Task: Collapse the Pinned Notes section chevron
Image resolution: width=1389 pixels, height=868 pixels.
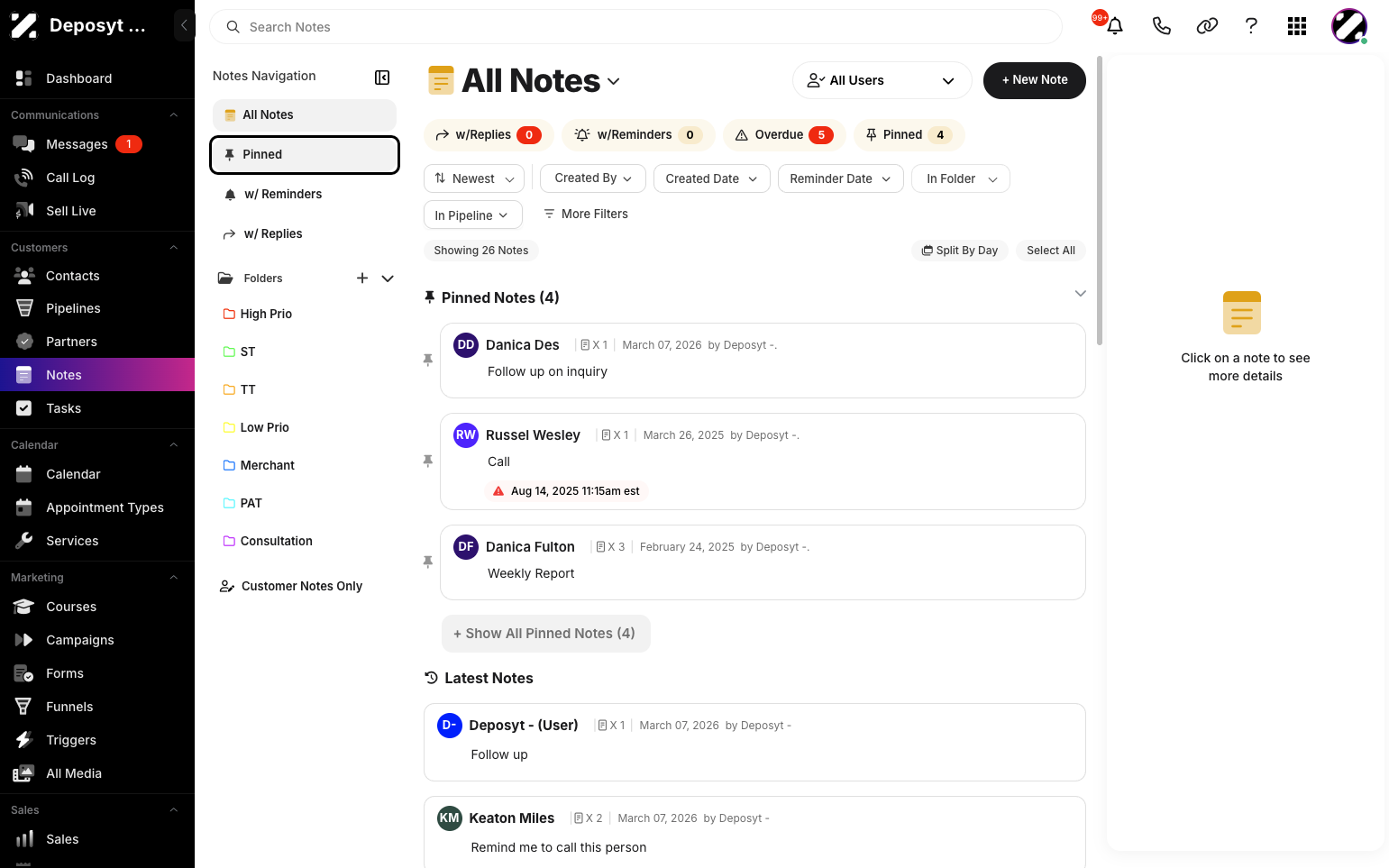Action: [1080, 294]
